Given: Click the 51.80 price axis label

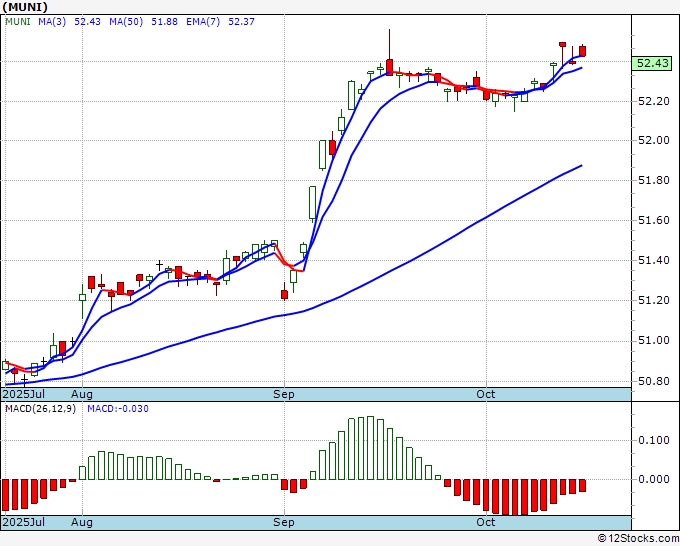Looking at the screenshot, I should pyautogui.click(x=654, y=180).
